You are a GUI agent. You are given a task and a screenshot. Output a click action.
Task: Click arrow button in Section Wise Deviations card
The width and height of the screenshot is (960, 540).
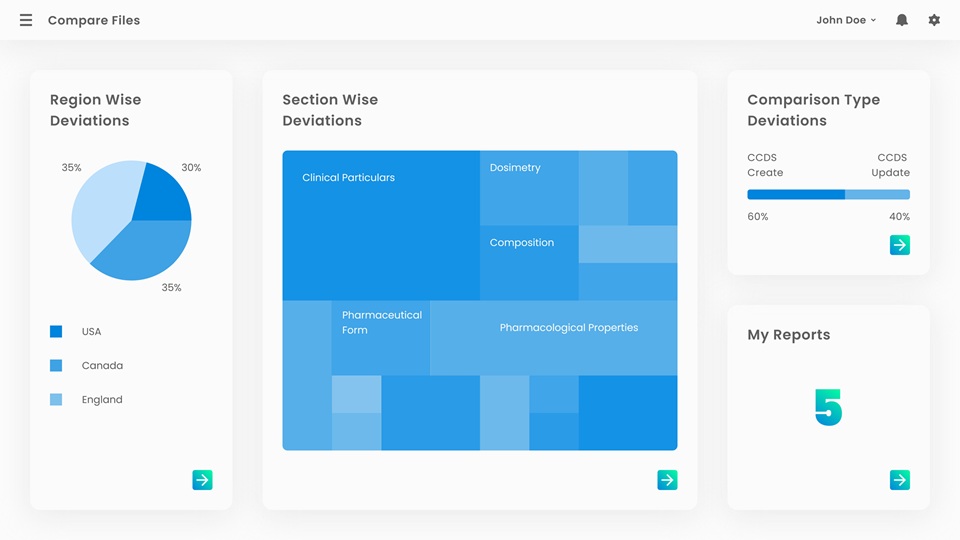point(667,480)
